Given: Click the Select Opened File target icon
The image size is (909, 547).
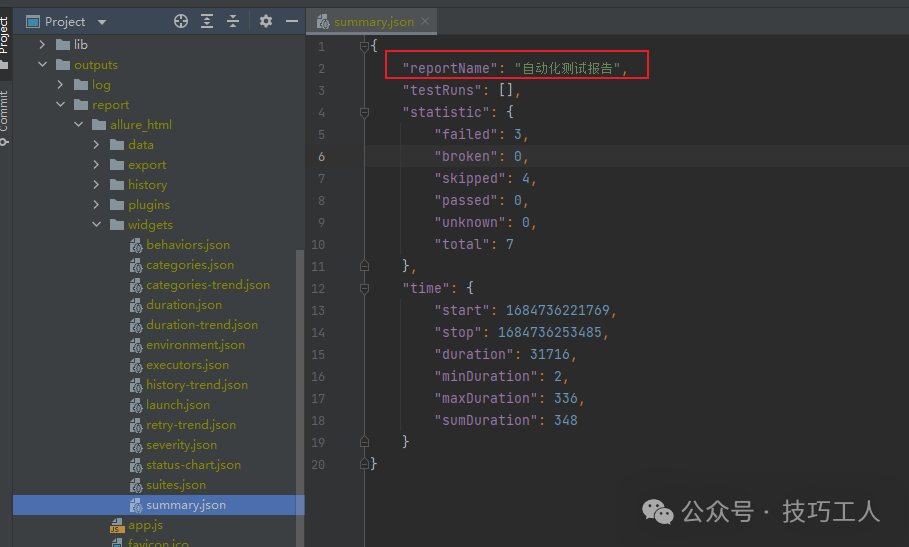Looking at the screenshot, I should tap(181, 21).
